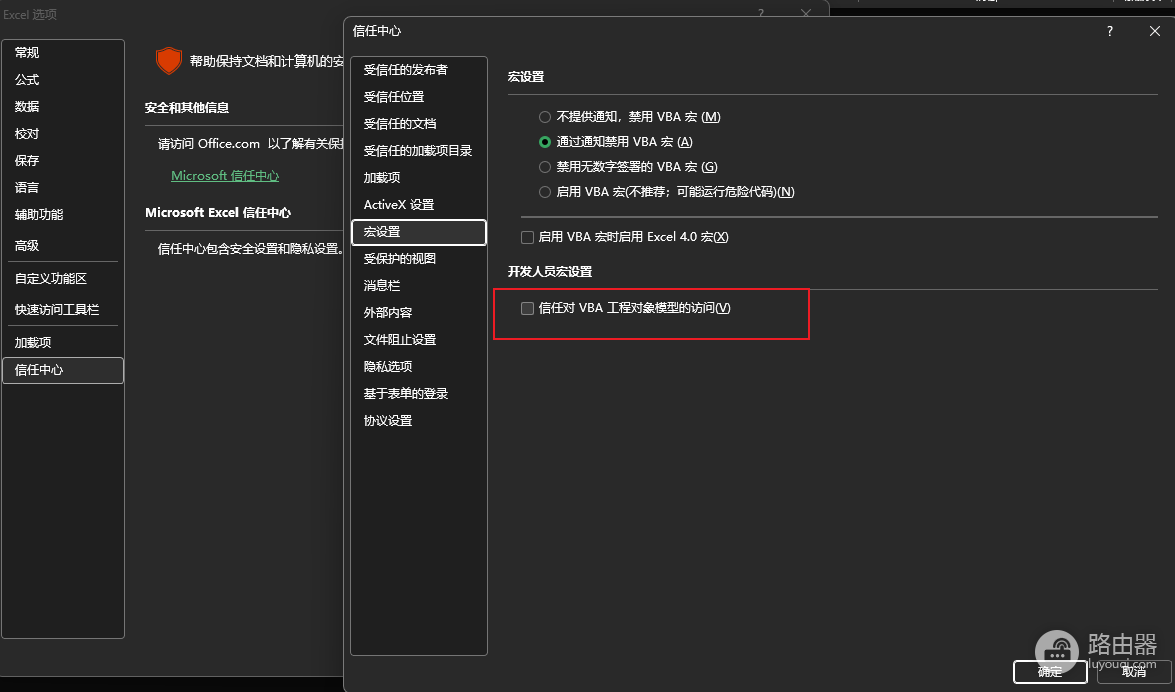
Task: Click 取消 button in Trust Center
Action: click(x=1134, y=672)
